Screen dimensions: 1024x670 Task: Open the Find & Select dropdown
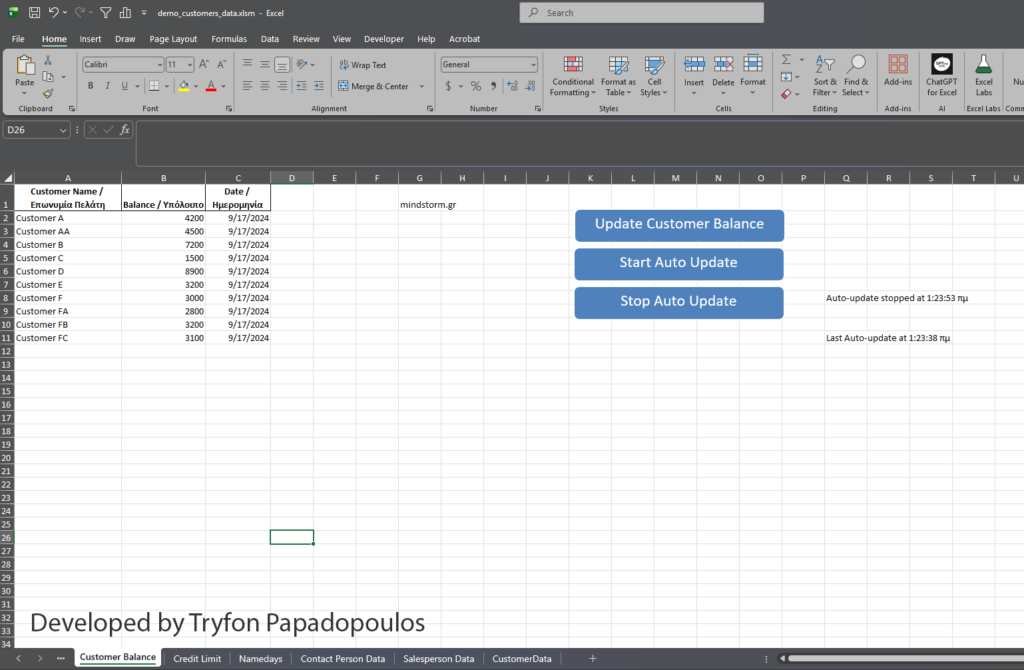tap(856, 76)
